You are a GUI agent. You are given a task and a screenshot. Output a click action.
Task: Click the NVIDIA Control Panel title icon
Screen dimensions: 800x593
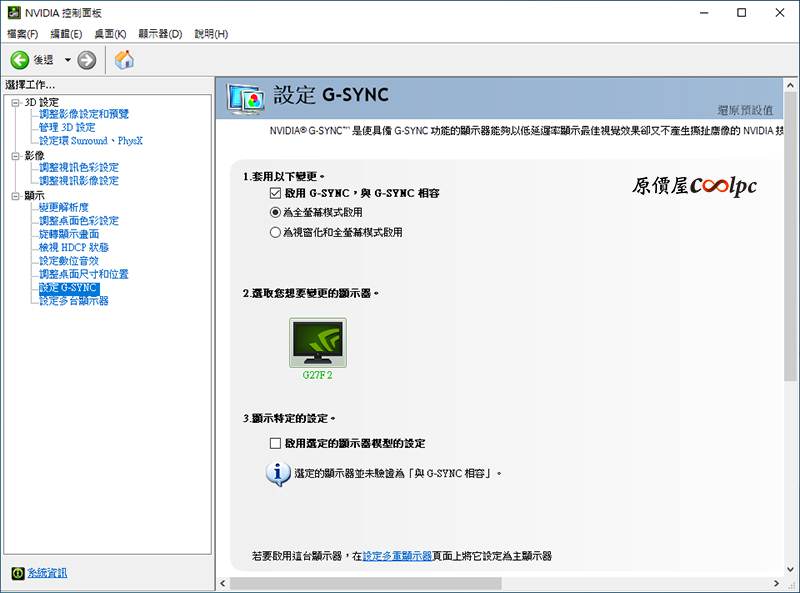pyautogui.click(x=14, y=12)
